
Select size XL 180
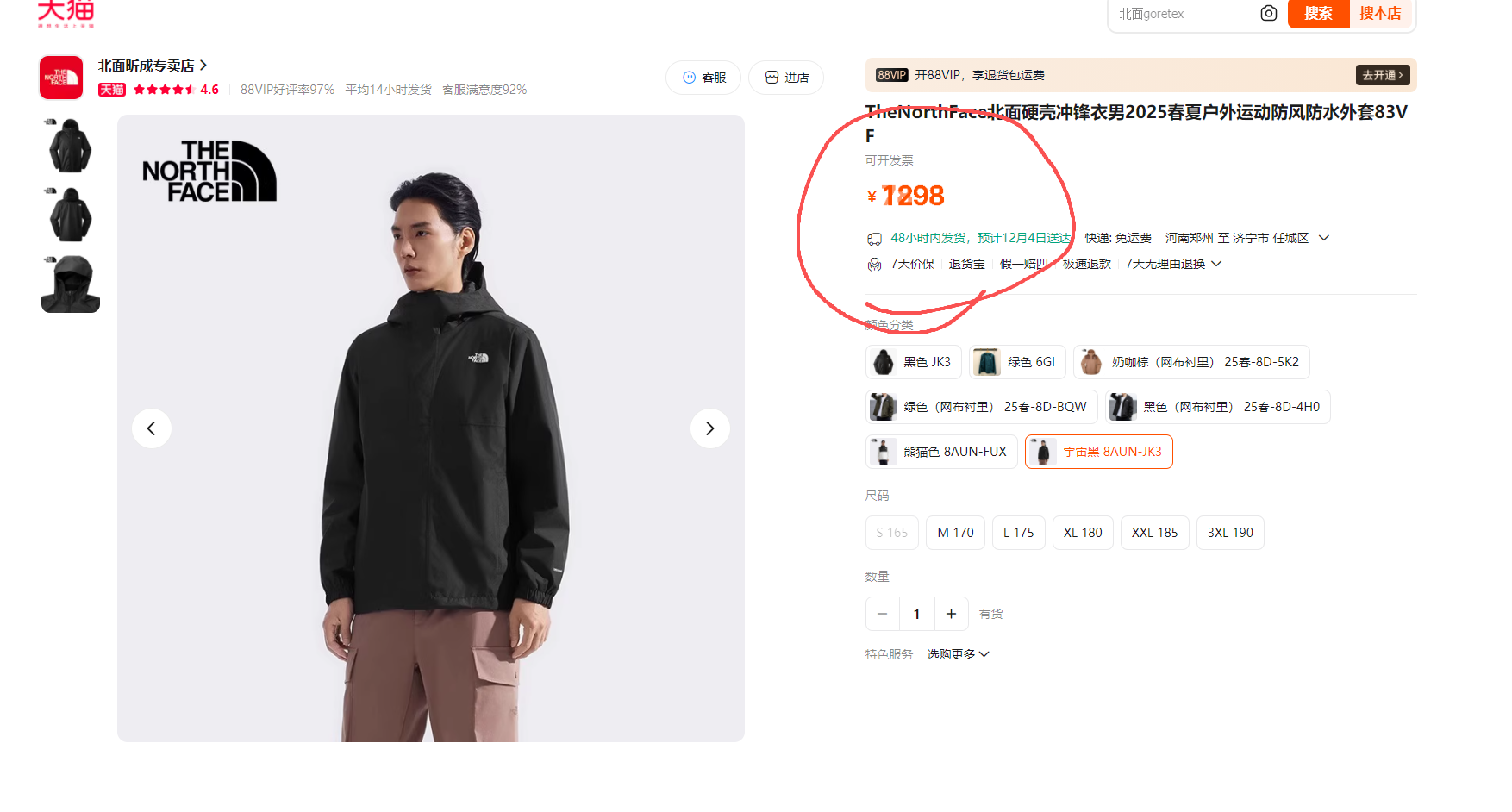[1083, 533]
